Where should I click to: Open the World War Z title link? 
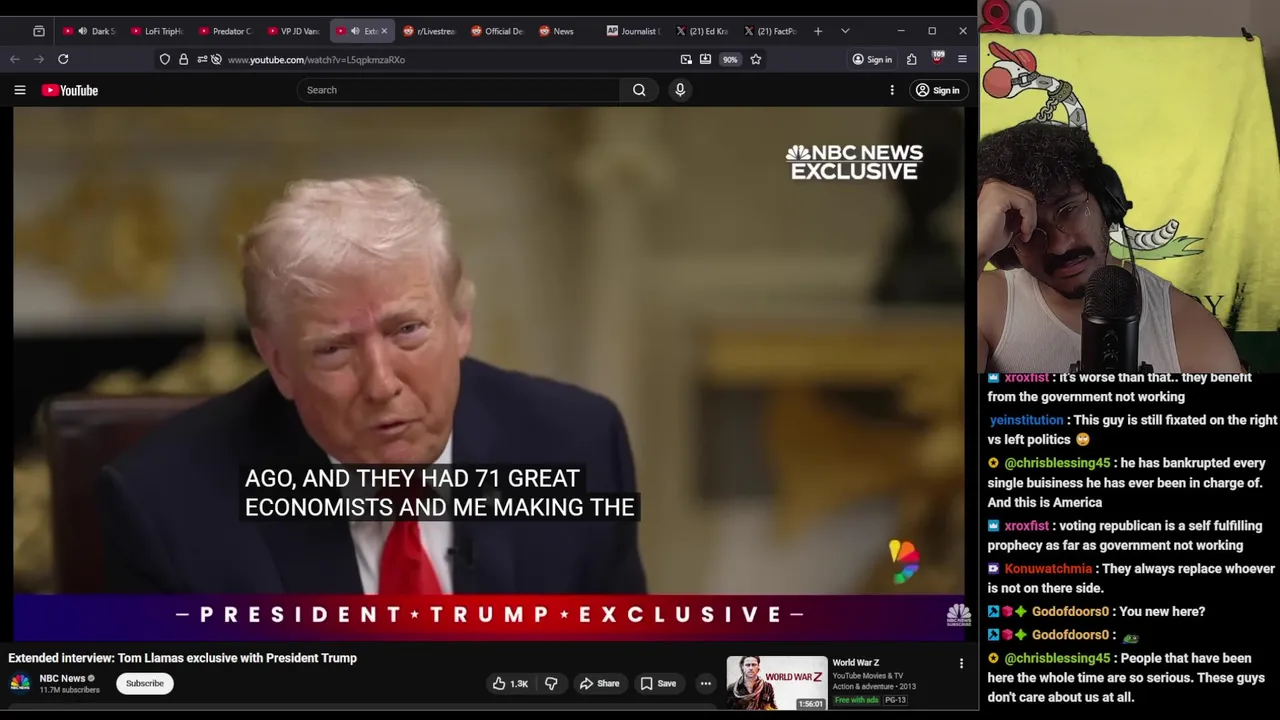(x=856, y=662)
